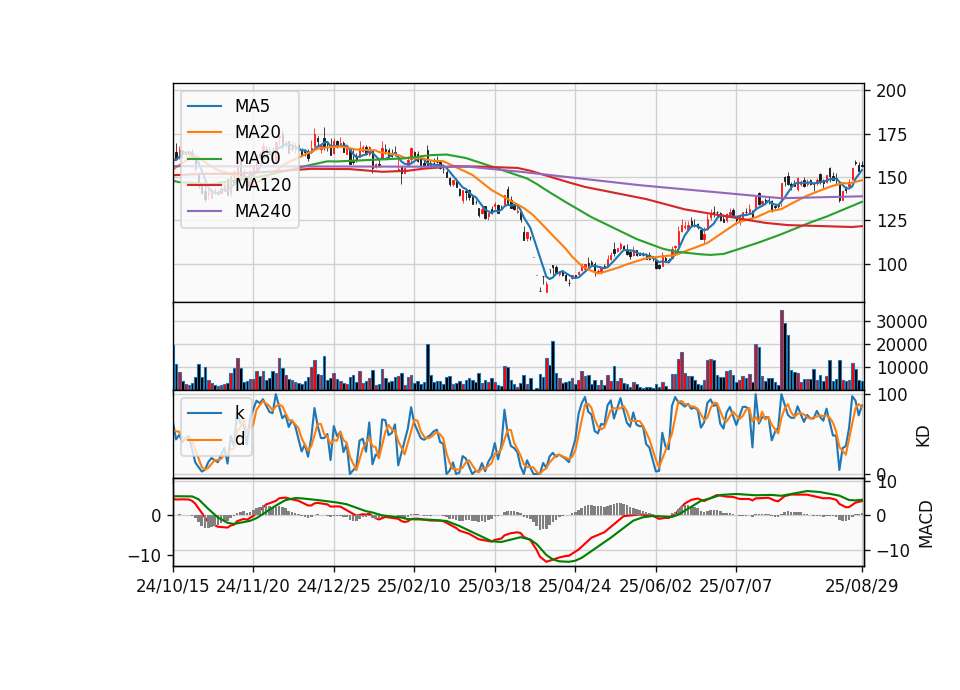Viewport: 960px width, 690px height.
Task: Click the 24/11/20 date axis label
Action: coord(253,586)
